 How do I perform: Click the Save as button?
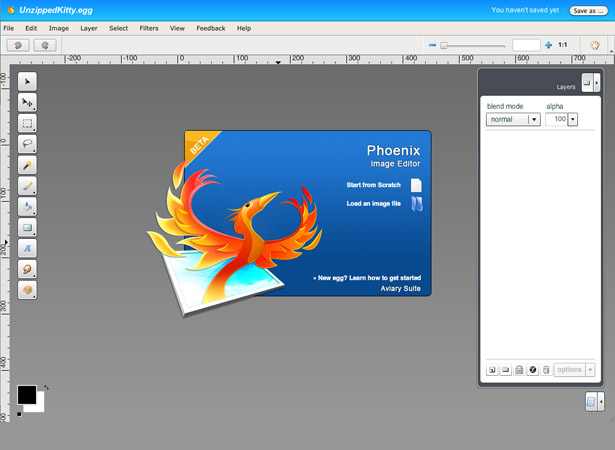tap(588, 11)
